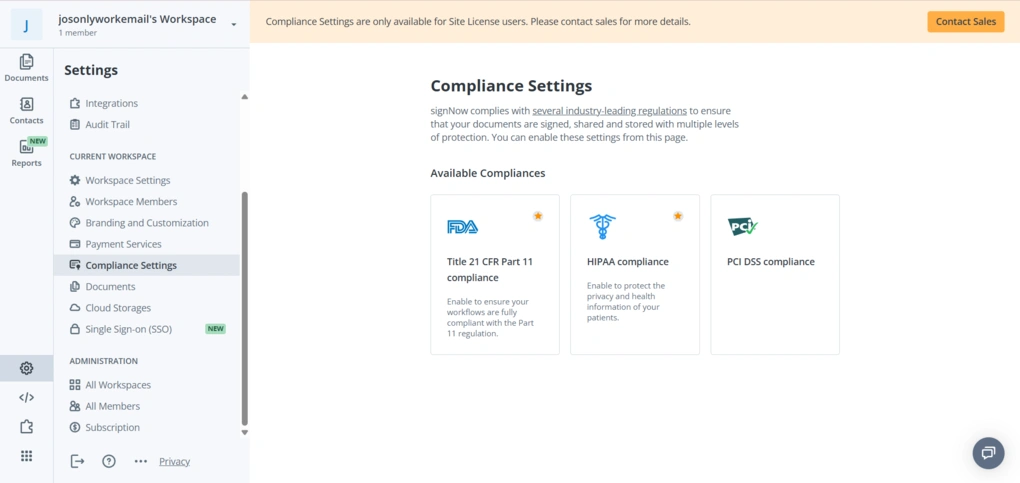Open the Reports section icon
The height and width of the screenshot is (483, 1020).
26,146
